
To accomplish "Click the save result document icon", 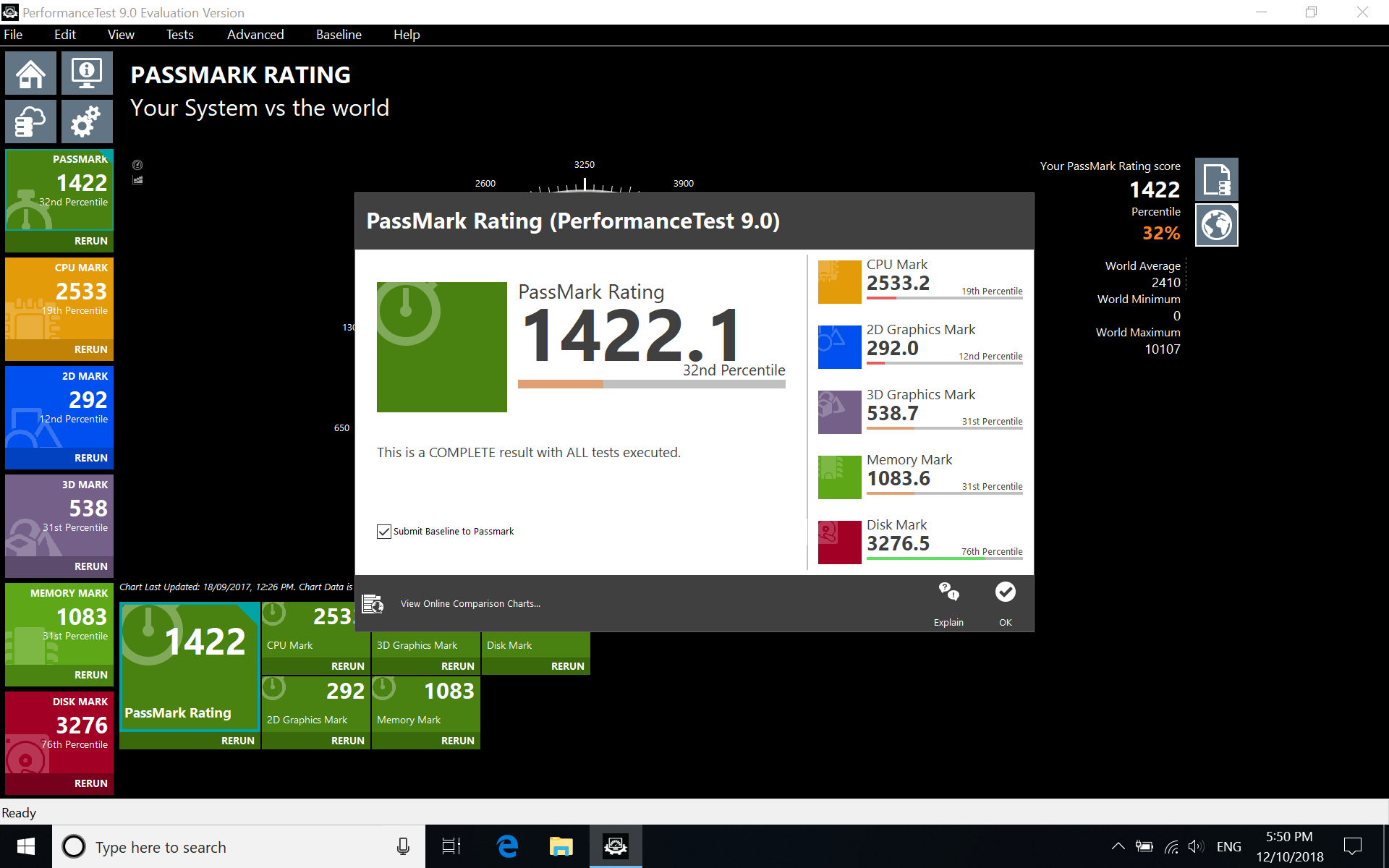I will (1216, 179).
